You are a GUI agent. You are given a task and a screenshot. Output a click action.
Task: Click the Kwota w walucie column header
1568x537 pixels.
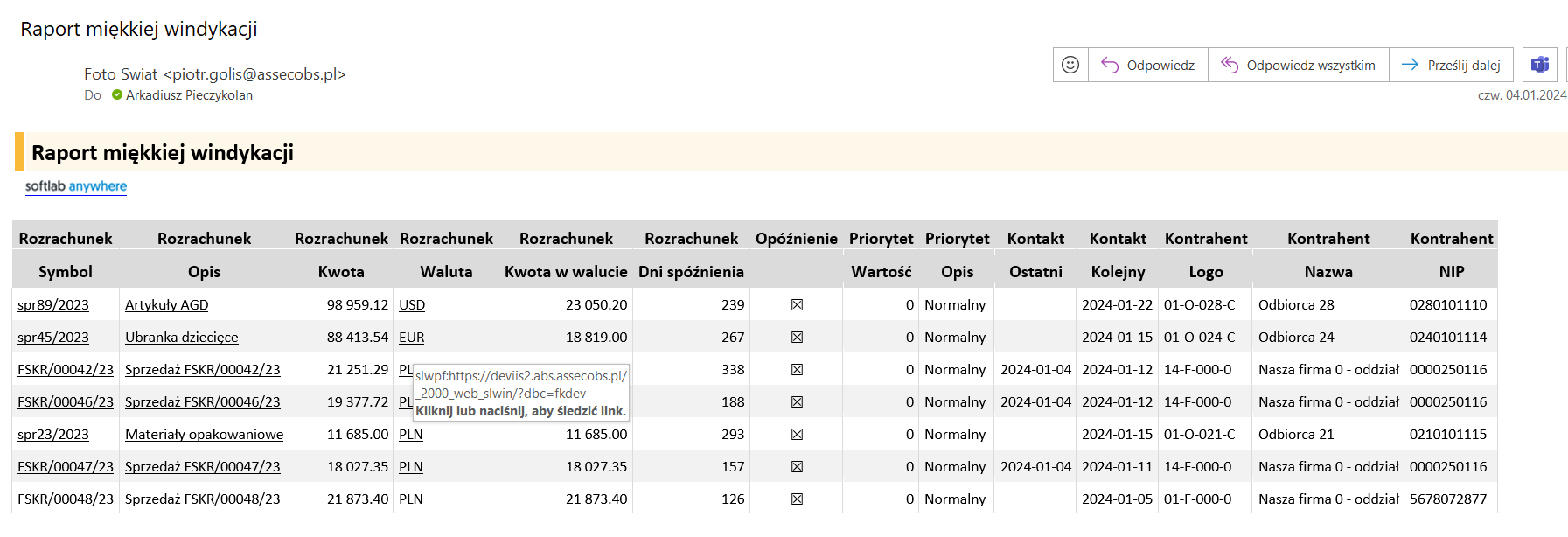tap(566, 272)
